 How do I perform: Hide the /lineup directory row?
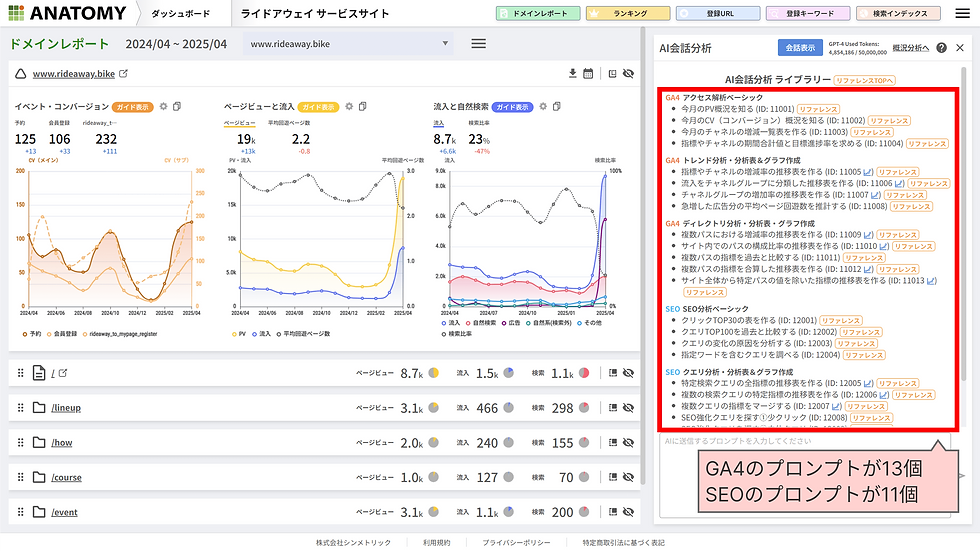point(628,407)
